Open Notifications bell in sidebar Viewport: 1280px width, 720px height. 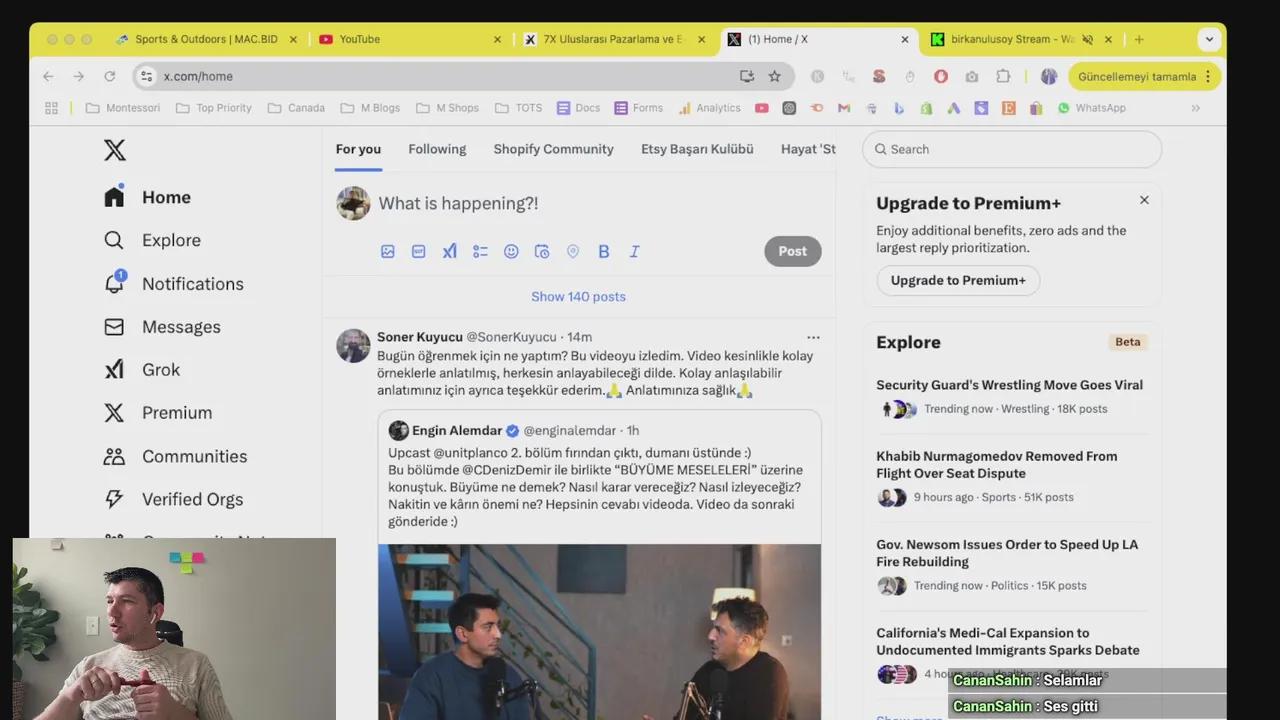(114, 283)
